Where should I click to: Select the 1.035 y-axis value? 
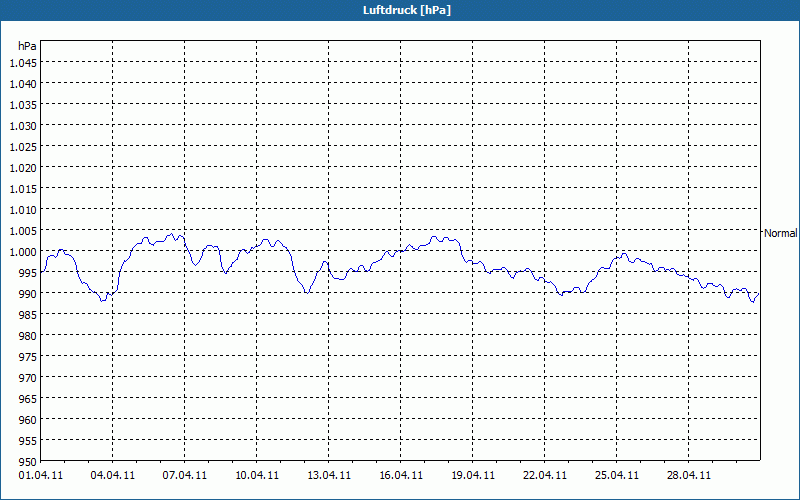pyautogui.click(x=23, y=105)
